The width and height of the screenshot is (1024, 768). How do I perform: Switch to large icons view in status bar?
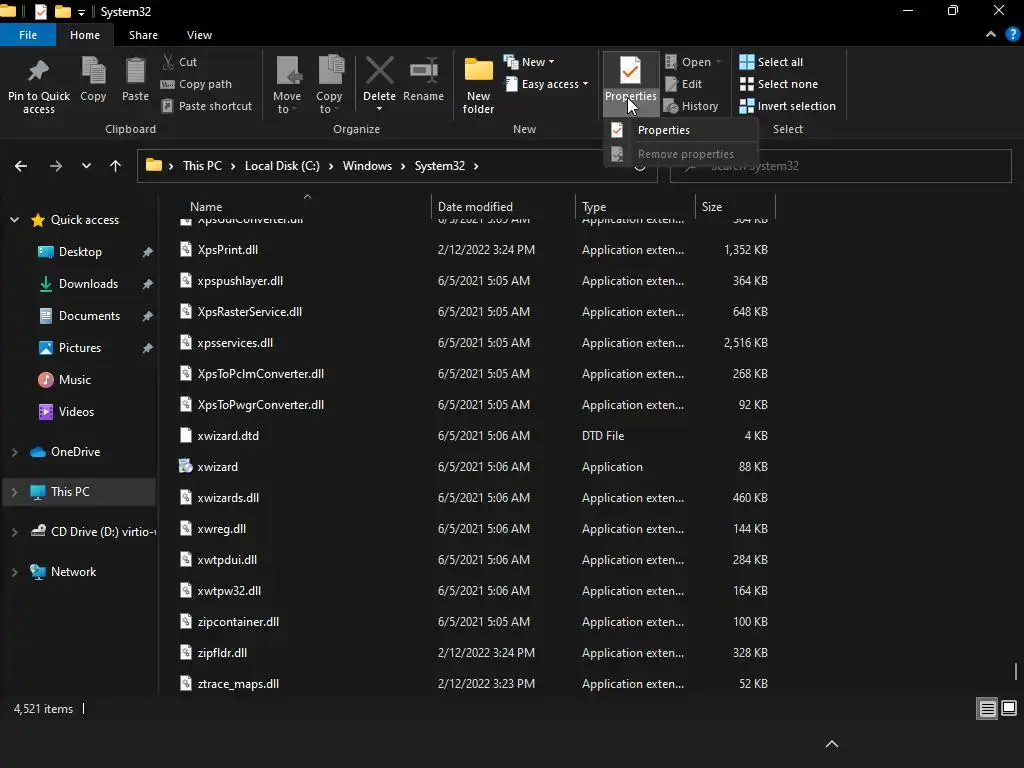[x=1009, y=708]
